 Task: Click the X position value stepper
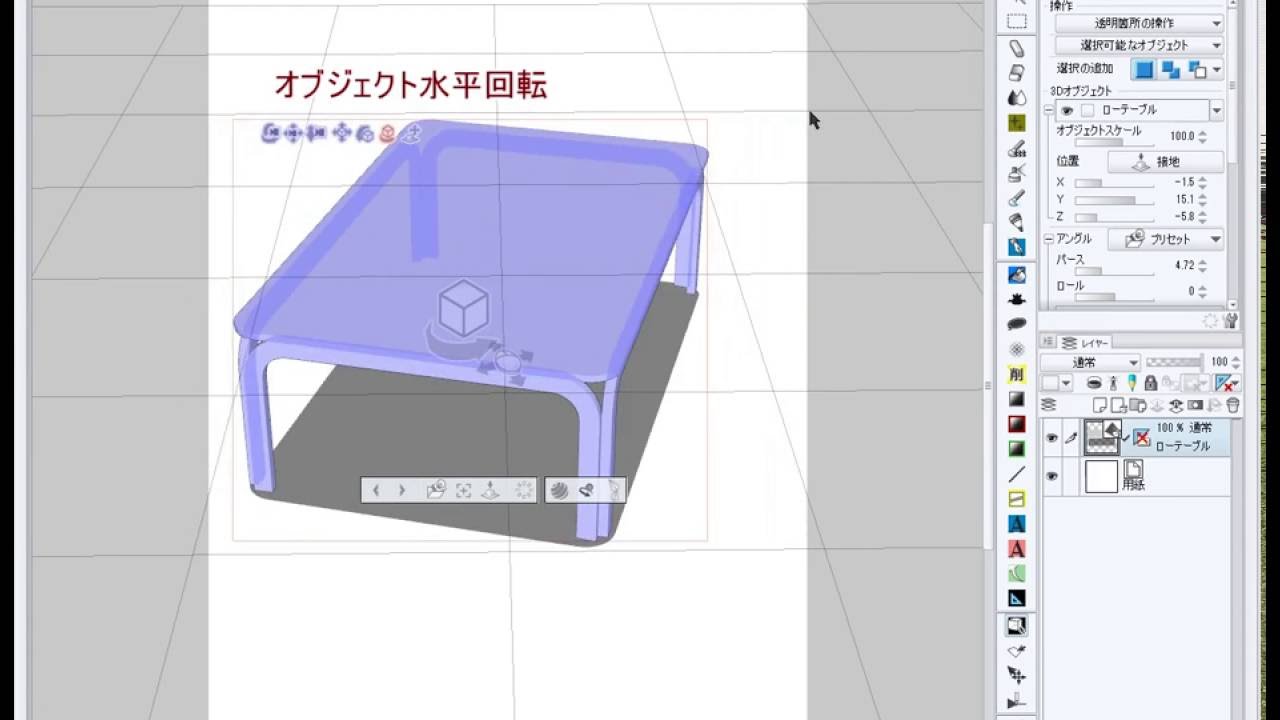[x=1203, y=183]
